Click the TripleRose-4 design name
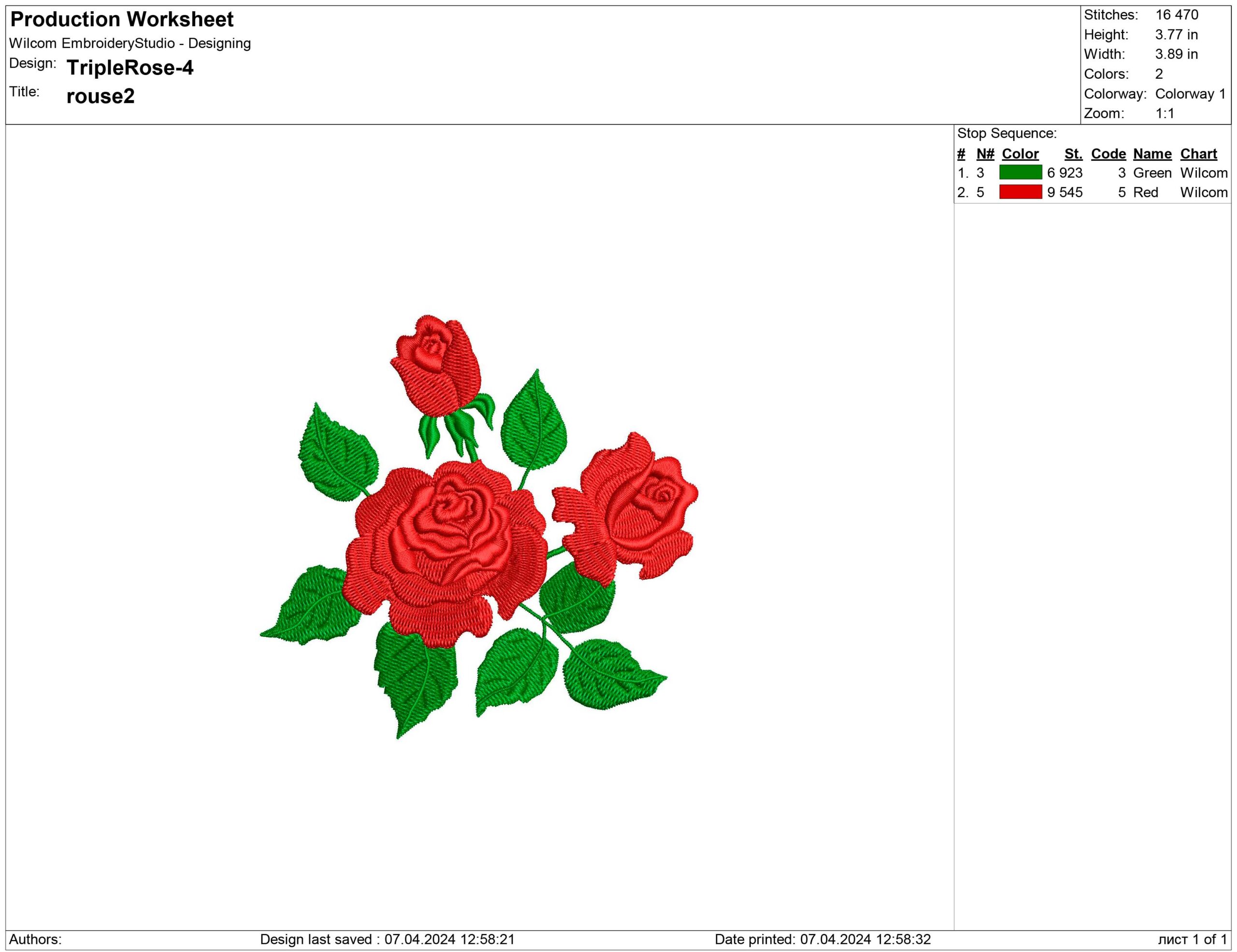 pyautogui.click(x=129, y=67)
